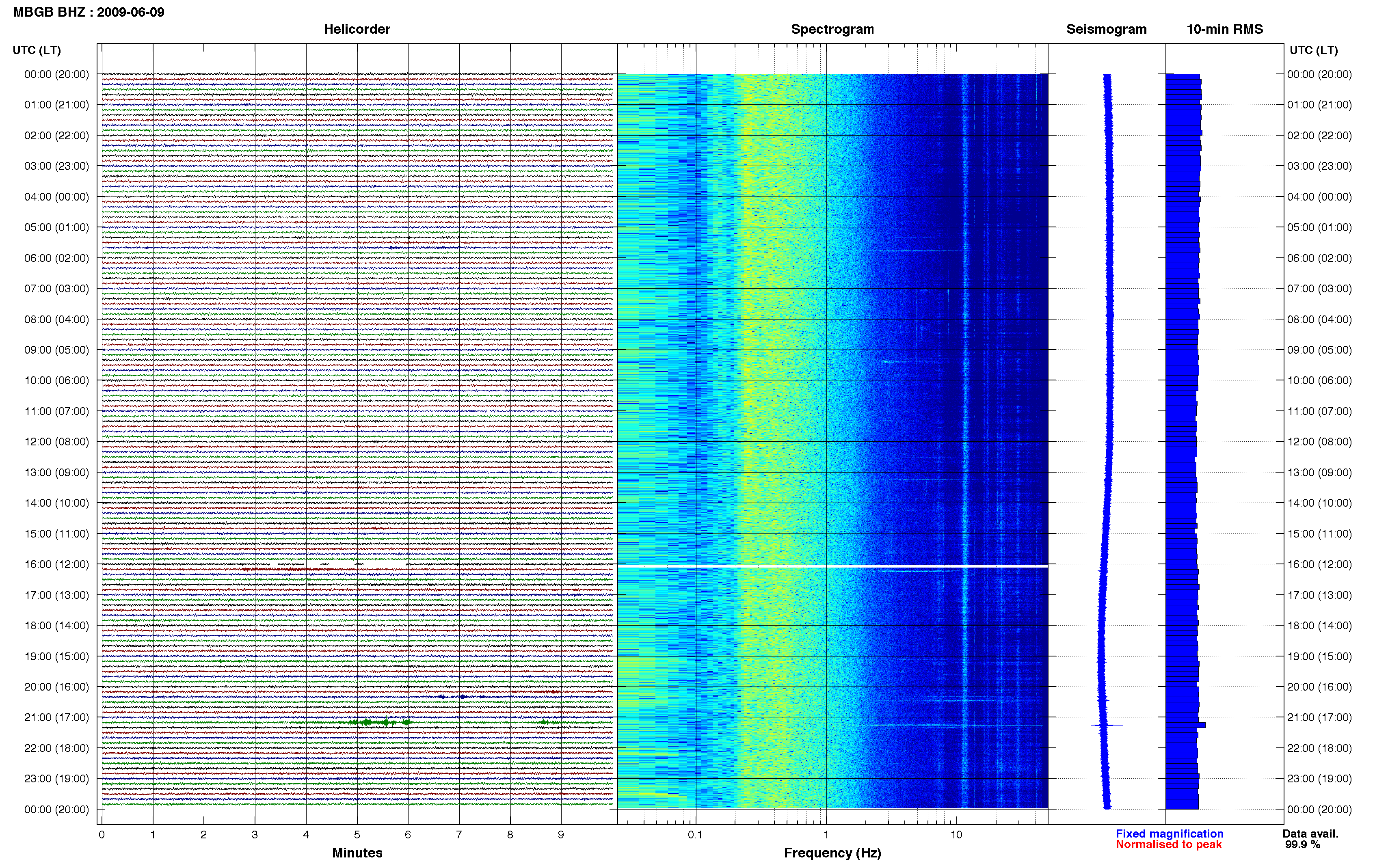Click the '1' Hz frequency tick label
The width and height of the screenshot is (1388, 868).
click(826, 835)
